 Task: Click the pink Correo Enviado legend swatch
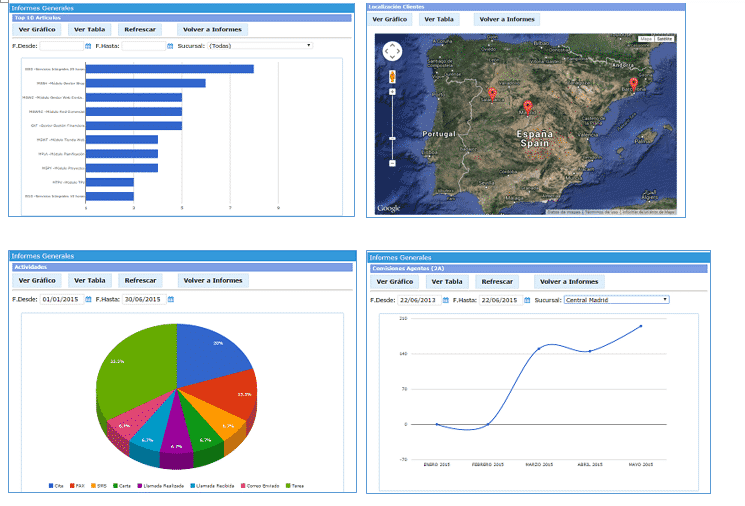click(x=243, y=486)
